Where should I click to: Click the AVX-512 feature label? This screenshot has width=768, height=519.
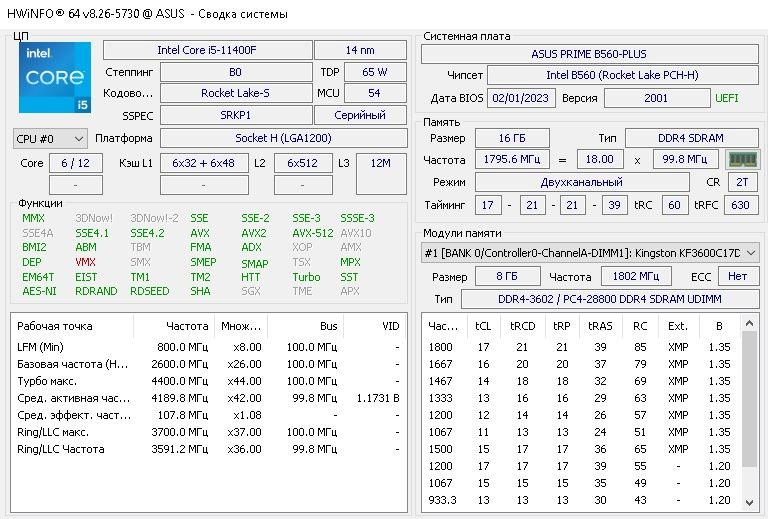point(312,233)
